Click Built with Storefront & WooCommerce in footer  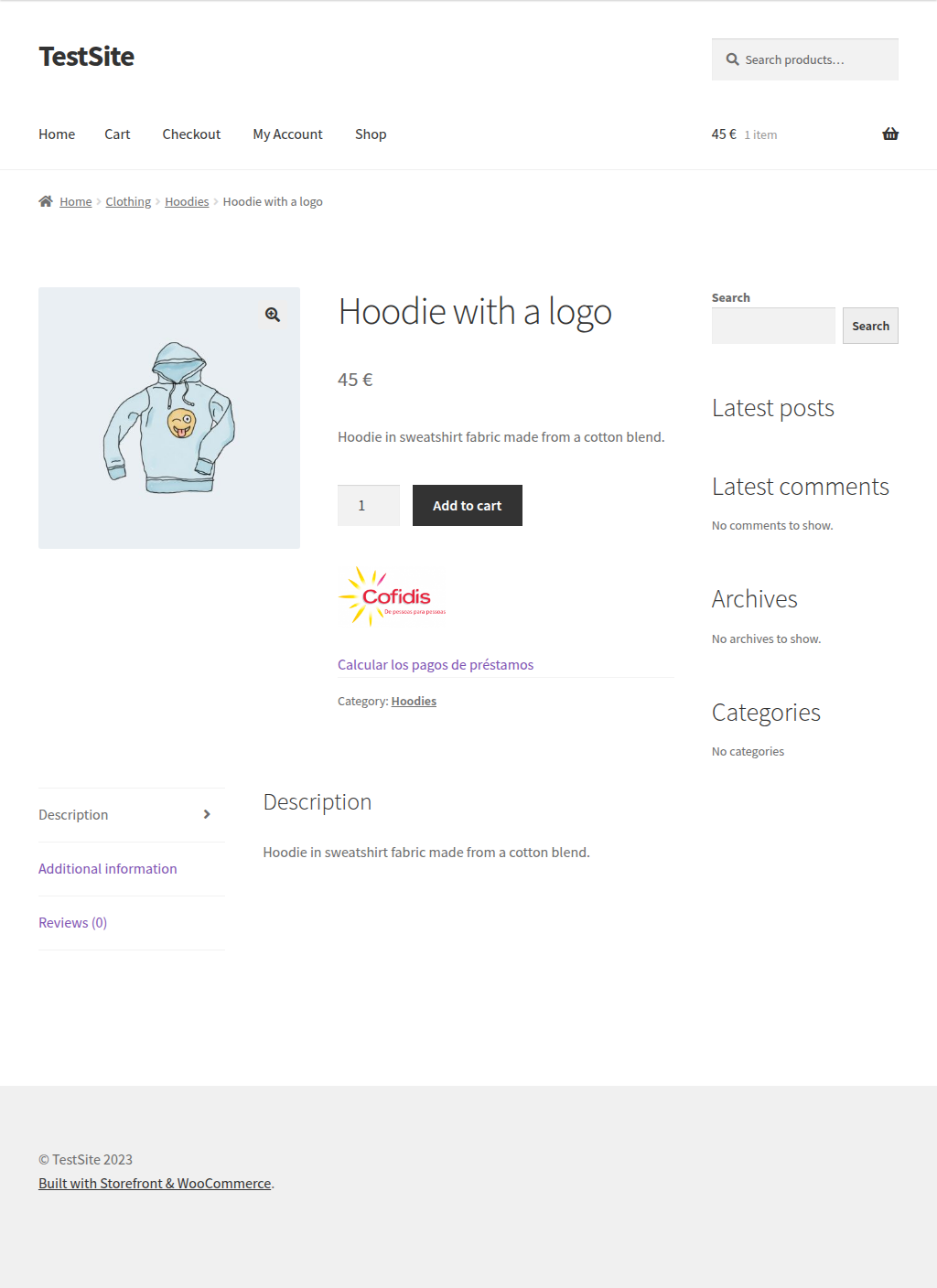[x=154, y=1183]
